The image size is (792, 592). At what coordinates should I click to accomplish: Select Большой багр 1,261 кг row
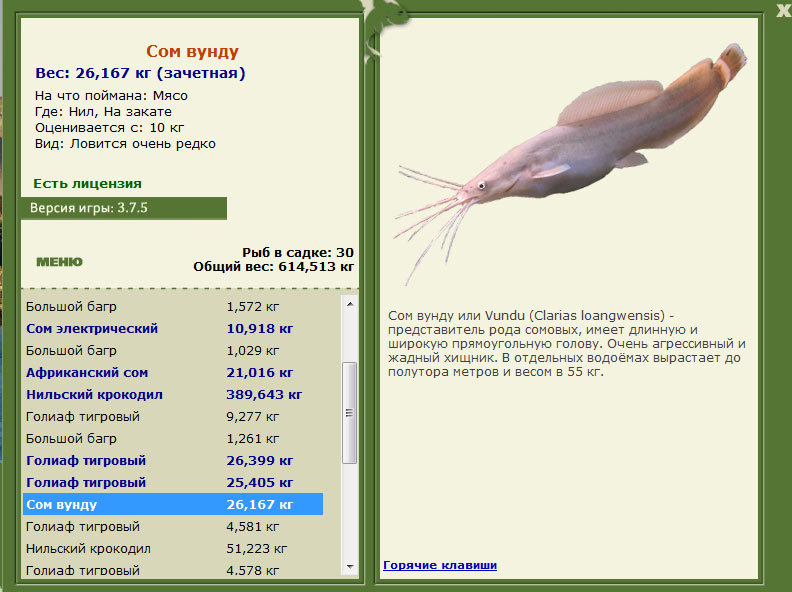click(173, 438)
